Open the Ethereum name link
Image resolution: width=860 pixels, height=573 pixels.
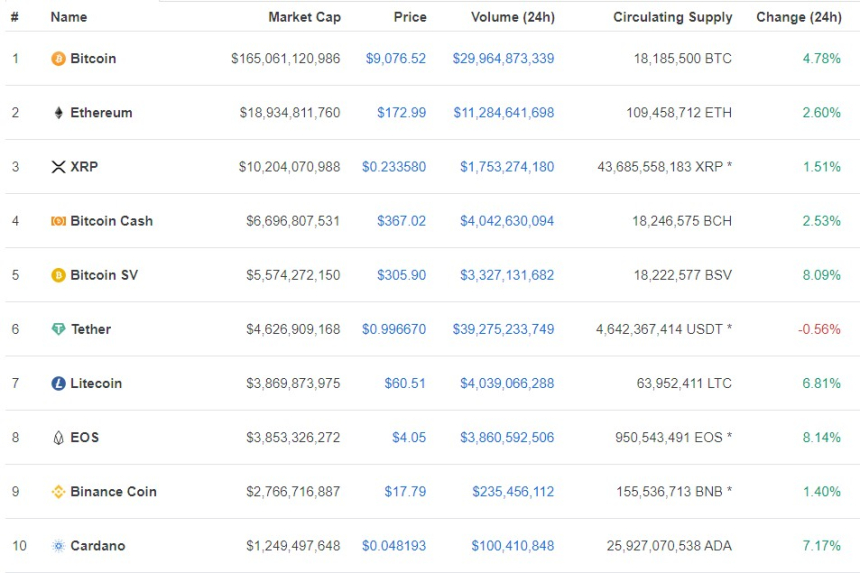point(101,113)
